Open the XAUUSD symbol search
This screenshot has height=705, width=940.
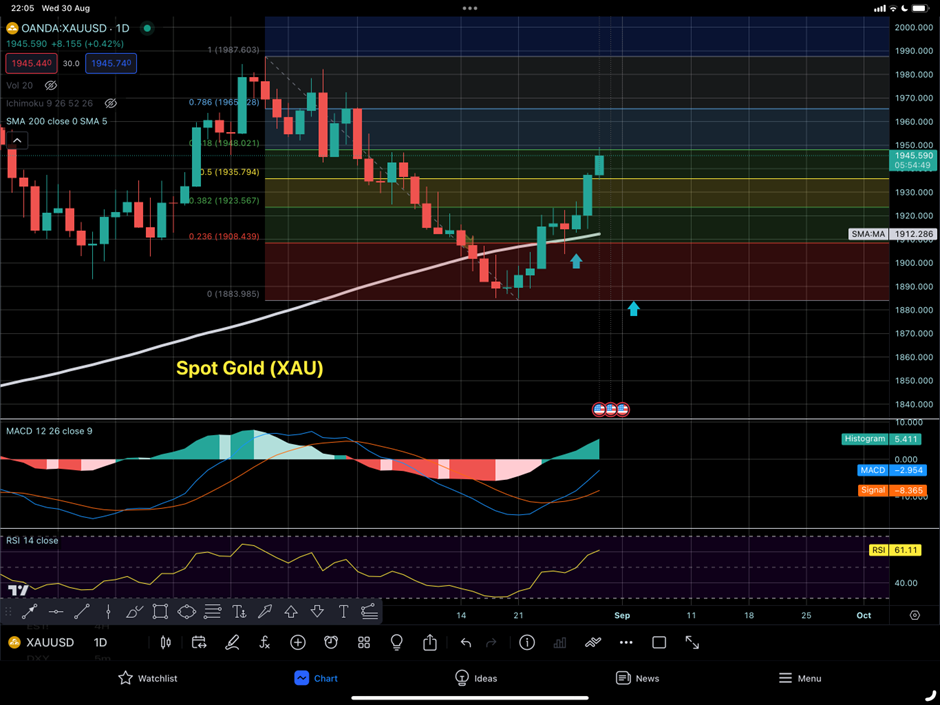(43, 643)
